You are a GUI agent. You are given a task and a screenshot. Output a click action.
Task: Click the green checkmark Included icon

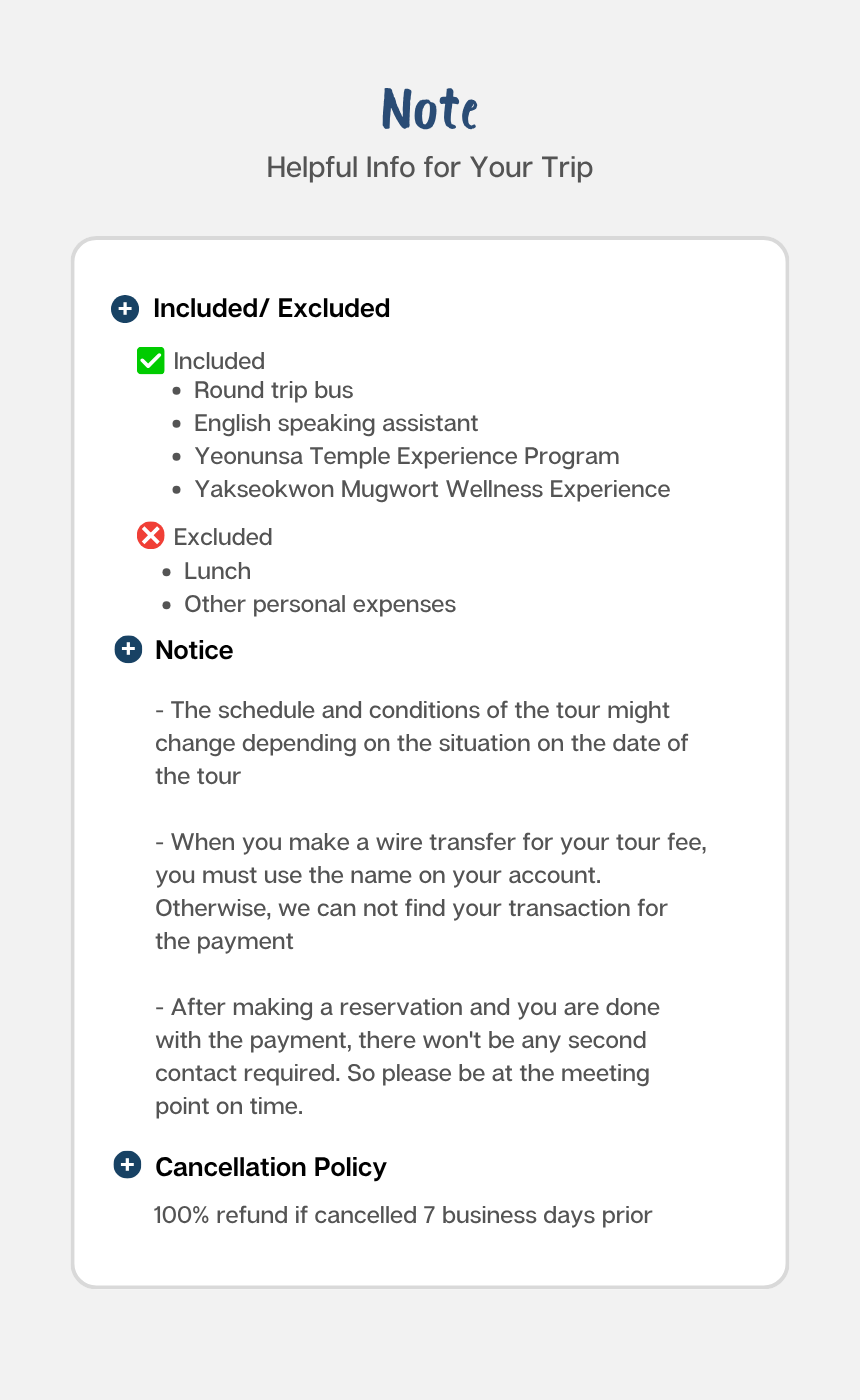pos(150,360)
